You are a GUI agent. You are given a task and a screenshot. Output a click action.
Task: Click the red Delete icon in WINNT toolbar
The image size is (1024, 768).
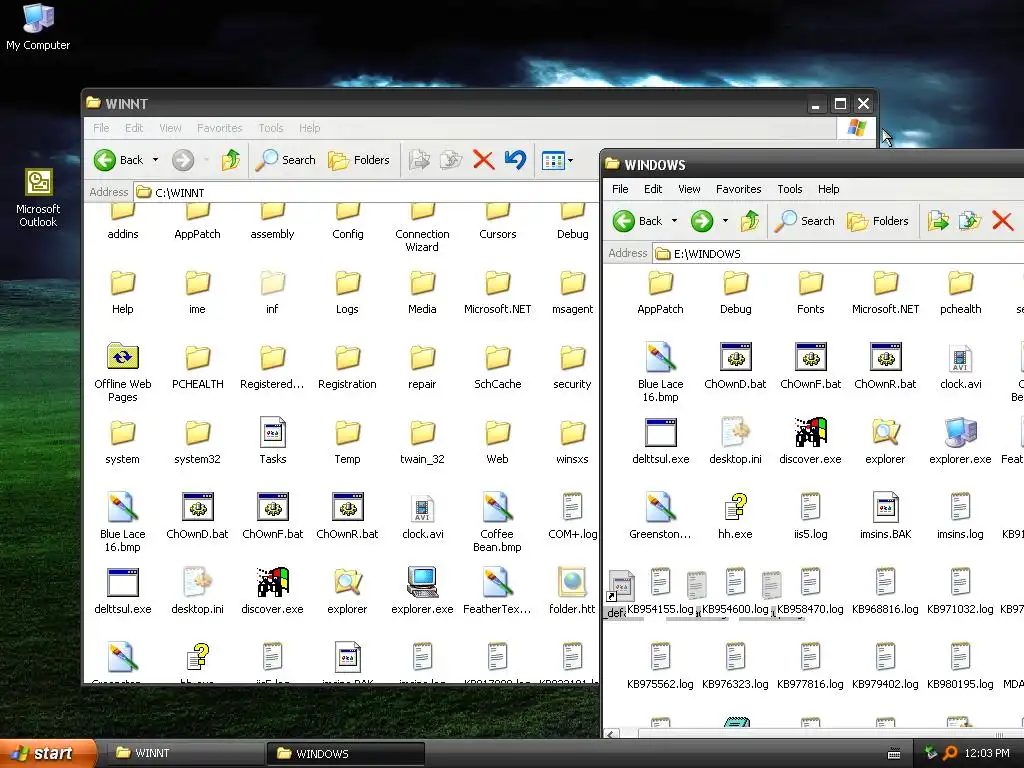pyautogui.click(x=483, y=160)
